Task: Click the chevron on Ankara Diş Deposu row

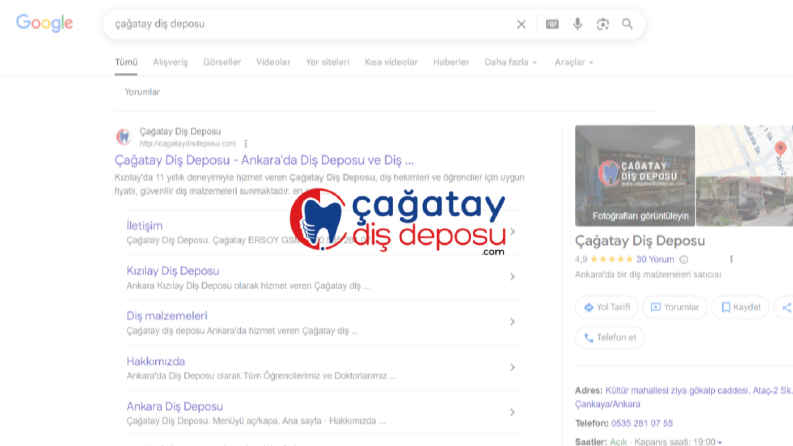Action: click(x=512, y=412)
